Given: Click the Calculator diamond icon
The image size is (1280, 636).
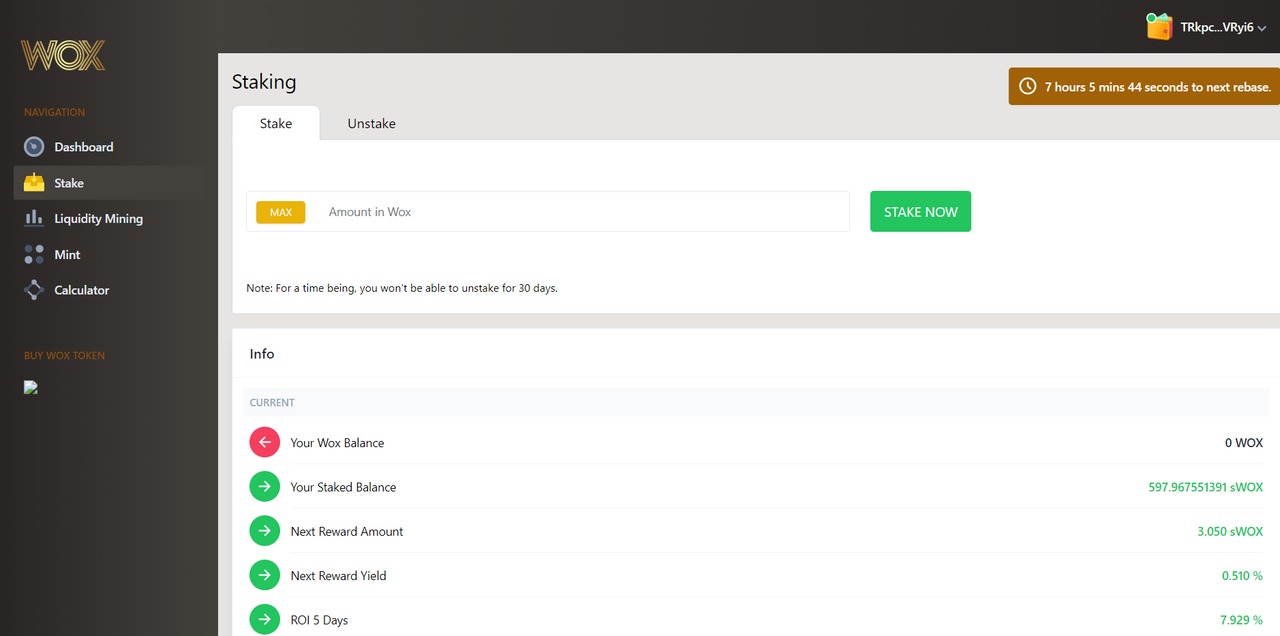Looking at the screenshot, I should click(34, 290).
